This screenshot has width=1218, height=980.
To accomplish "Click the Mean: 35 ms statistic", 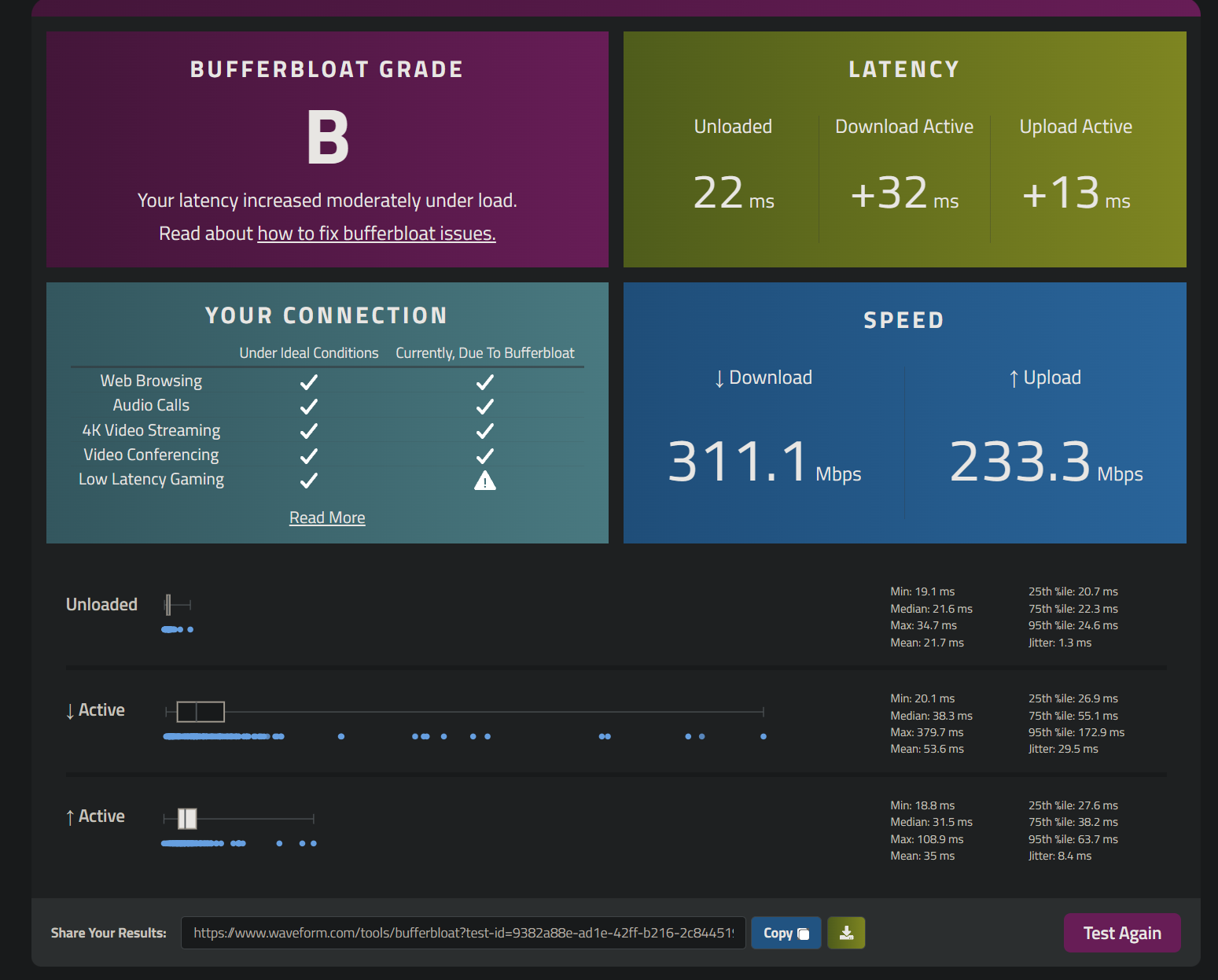I will click(922, 856).
